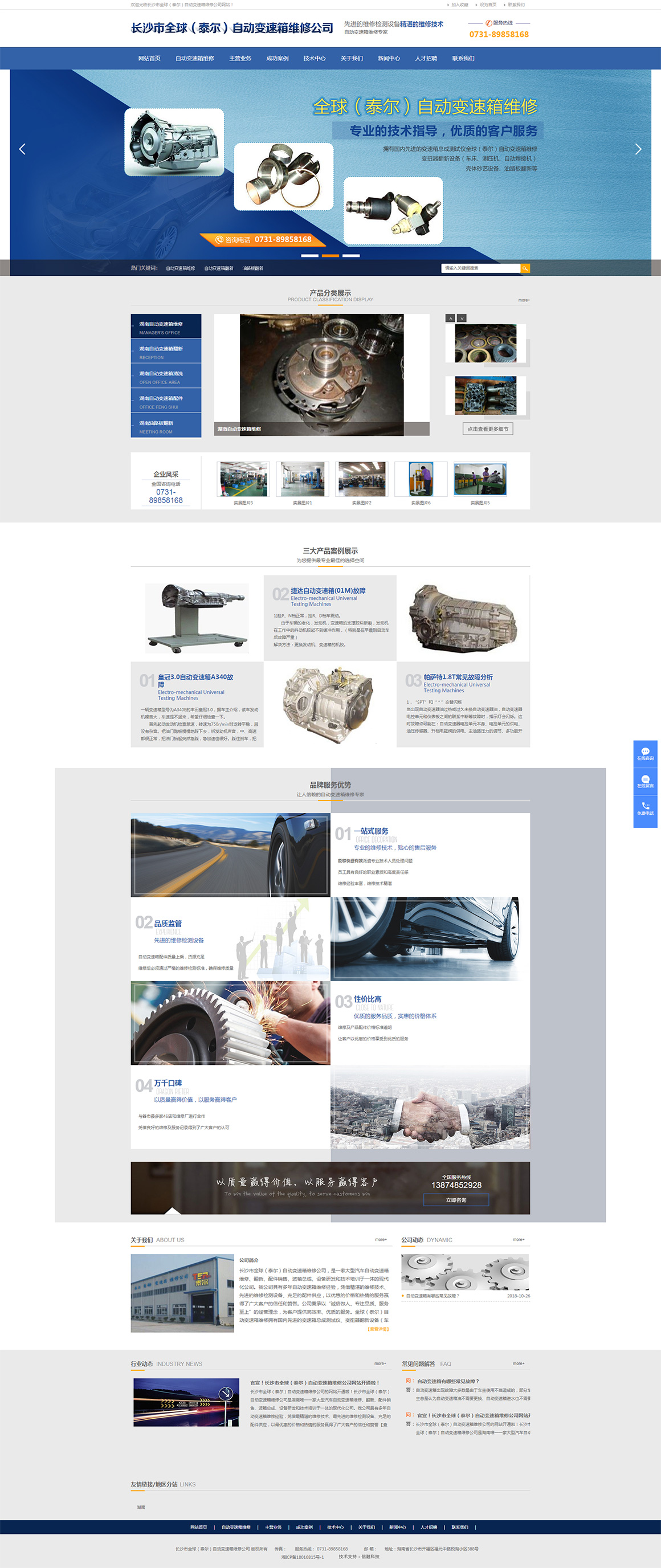This screenshot has width=661, height=1568.
Task: Go to previous banner slide arrow
Action: [x=23, y=149]
